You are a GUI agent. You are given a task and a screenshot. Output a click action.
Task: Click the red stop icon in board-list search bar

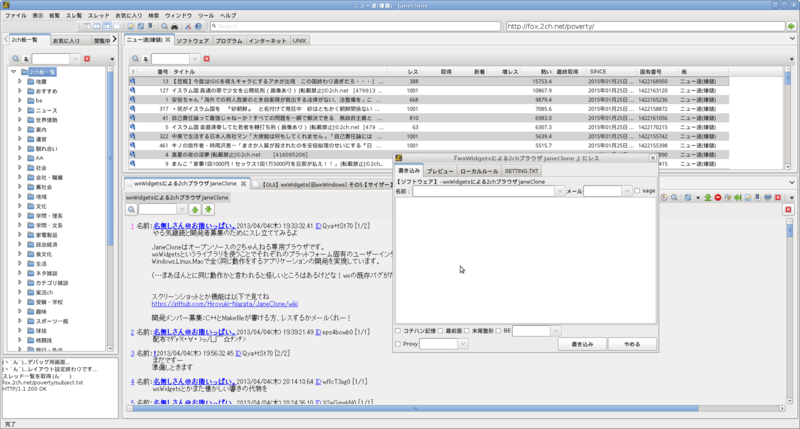click(x=87, y=59)
